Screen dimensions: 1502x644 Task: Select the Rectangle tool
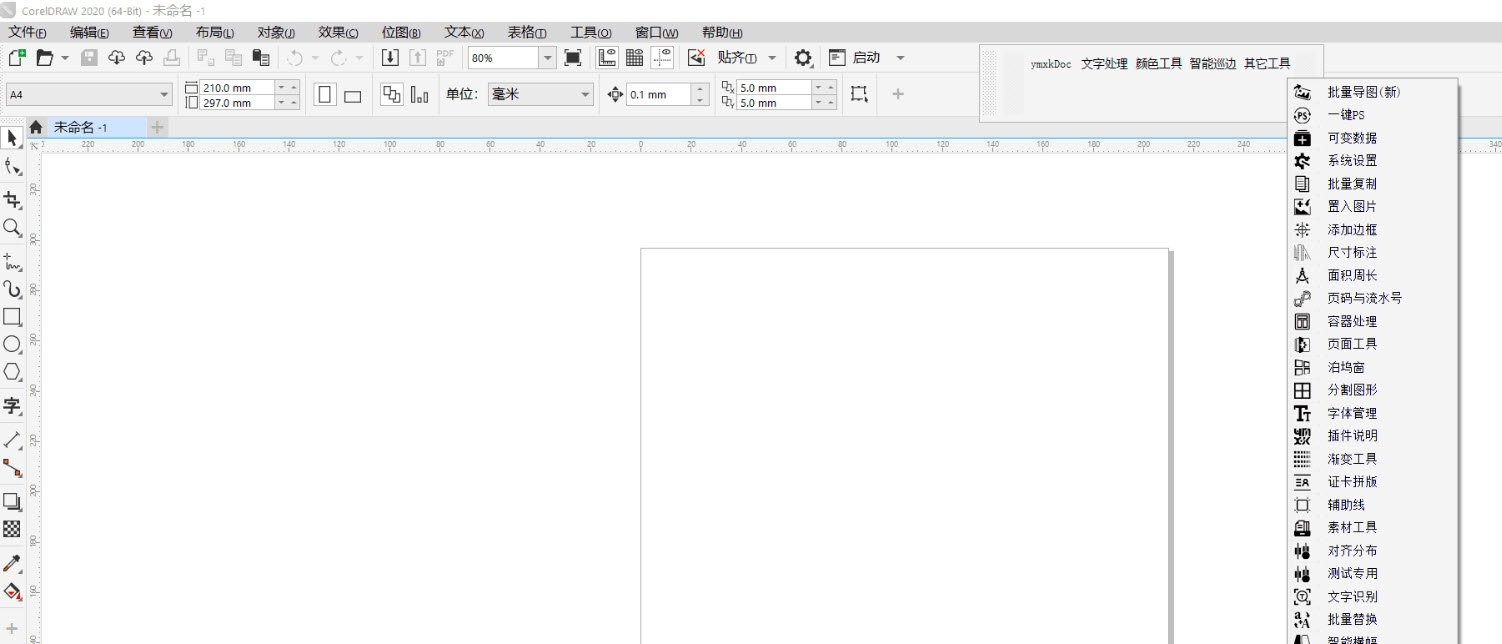click(x=13, y=317)
